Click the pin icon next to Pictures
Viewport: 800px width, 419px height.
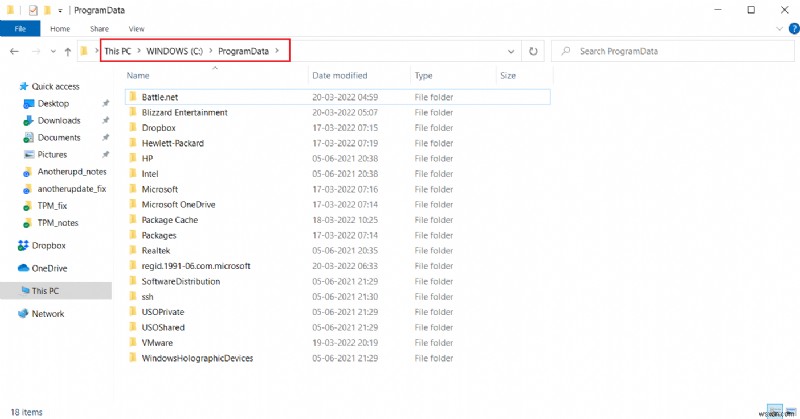pos(106,155)
